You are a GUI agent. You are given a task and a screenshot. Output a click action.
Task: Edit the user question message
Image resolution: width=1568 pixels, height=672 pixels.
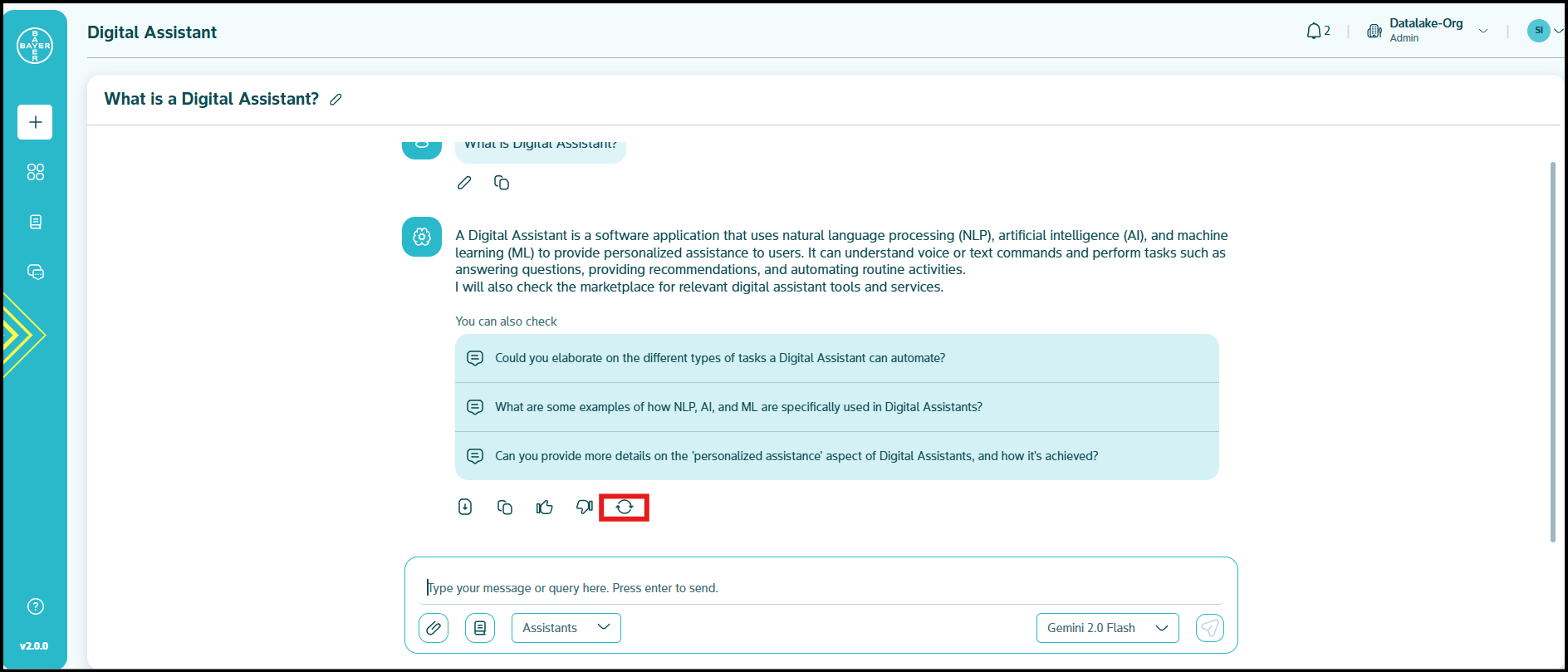[464, 183]
